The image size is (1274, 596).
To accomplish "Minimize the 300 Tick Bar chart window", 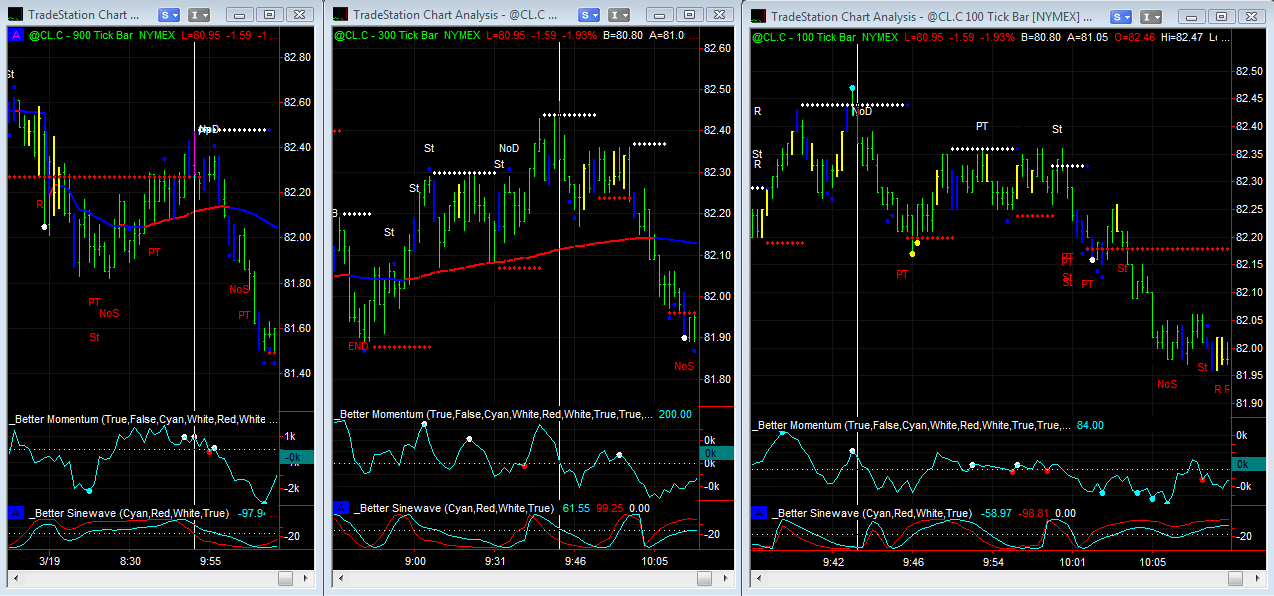I will tap(661, 15).
